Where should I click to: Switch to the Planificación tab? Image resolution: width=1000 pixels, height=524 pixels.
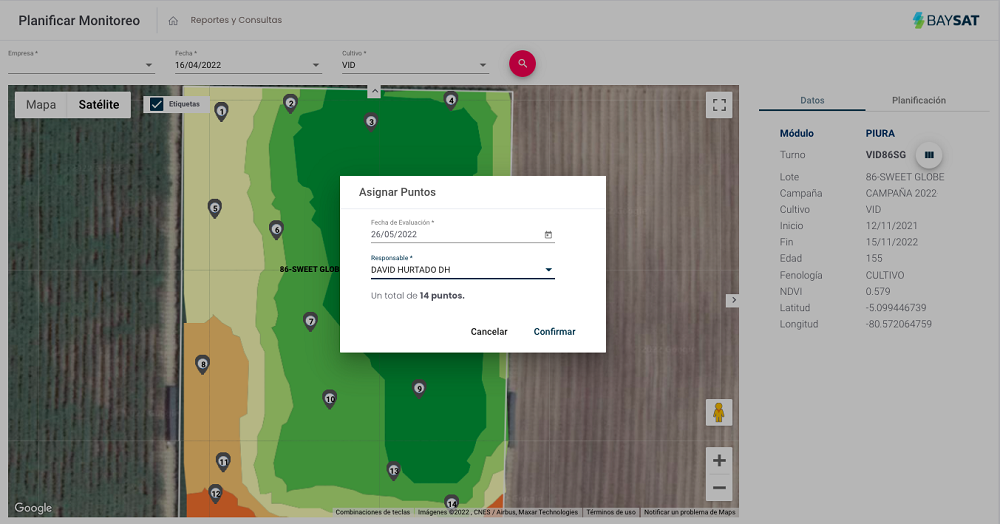pos(918,100)
